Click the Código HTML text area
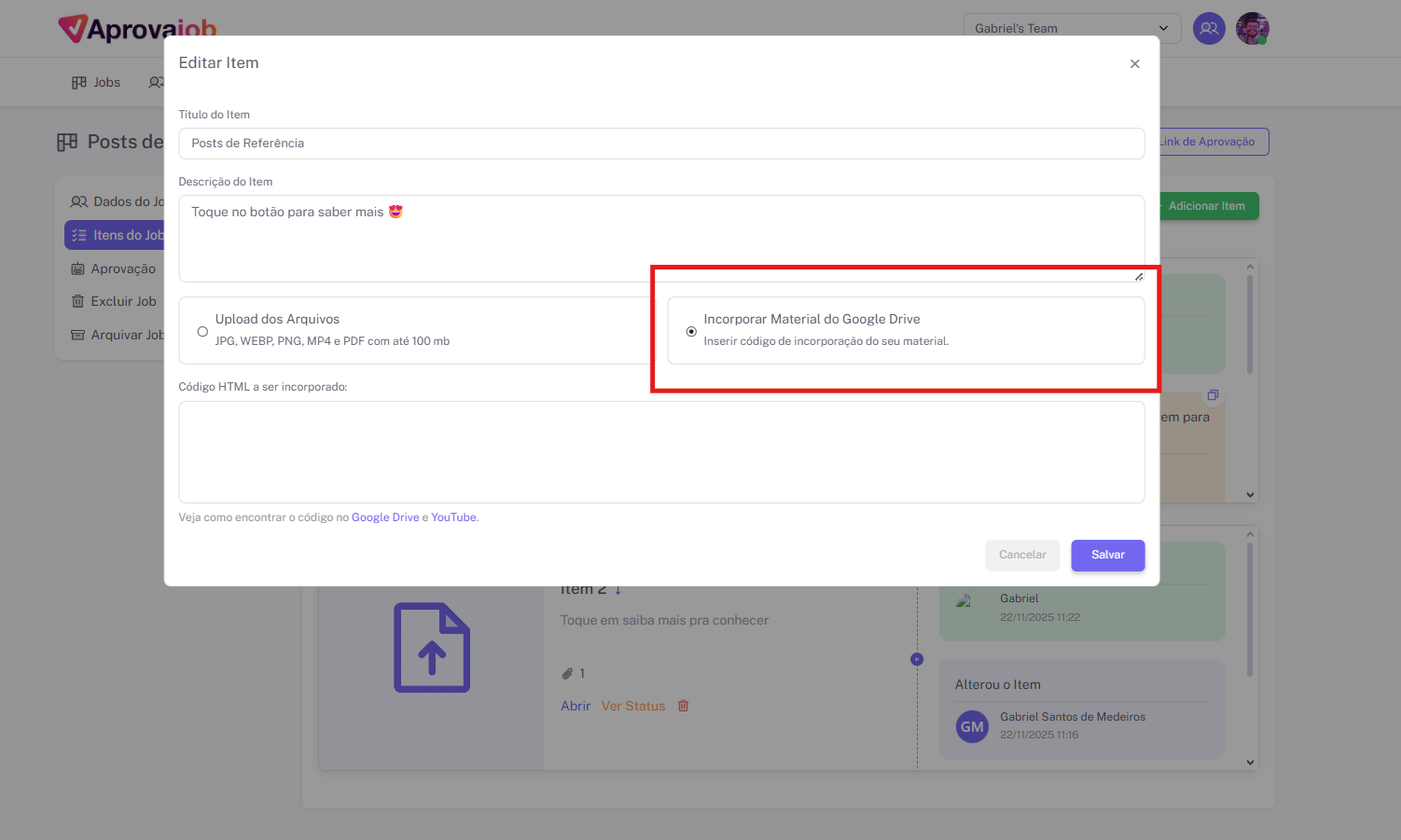Screen dimensions: 1401x840 661,452
